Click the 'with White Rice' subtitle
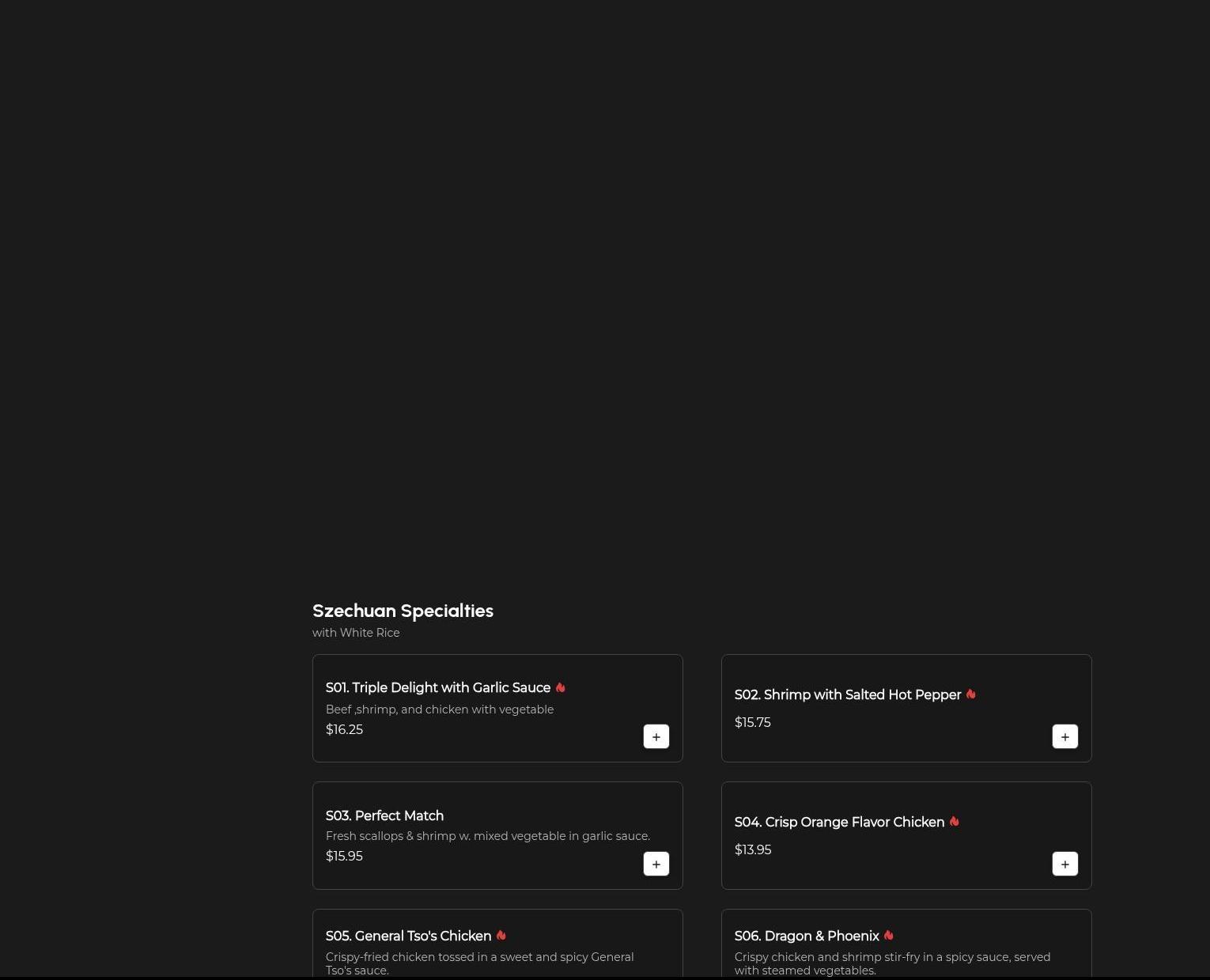This screenshot has height=980, width=1210. click(x=356, y=633)
